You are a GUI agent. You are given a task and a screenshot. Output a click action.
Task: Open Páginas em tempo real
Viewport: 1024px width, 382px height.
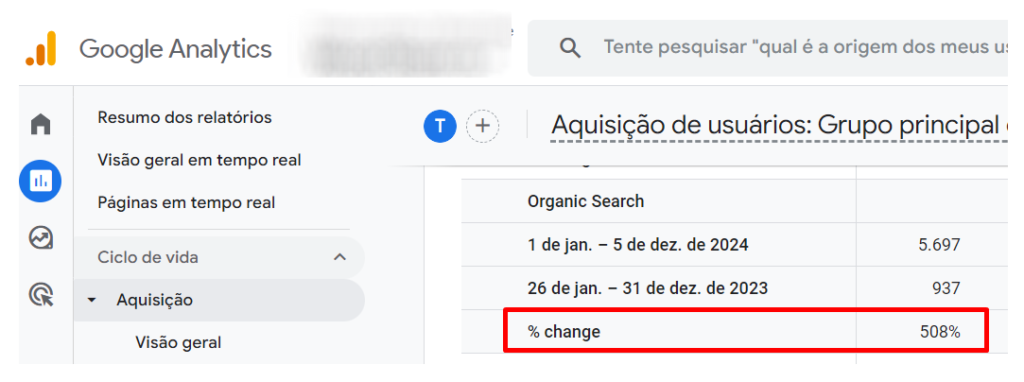pyautogui.click(x=186, y=202)
